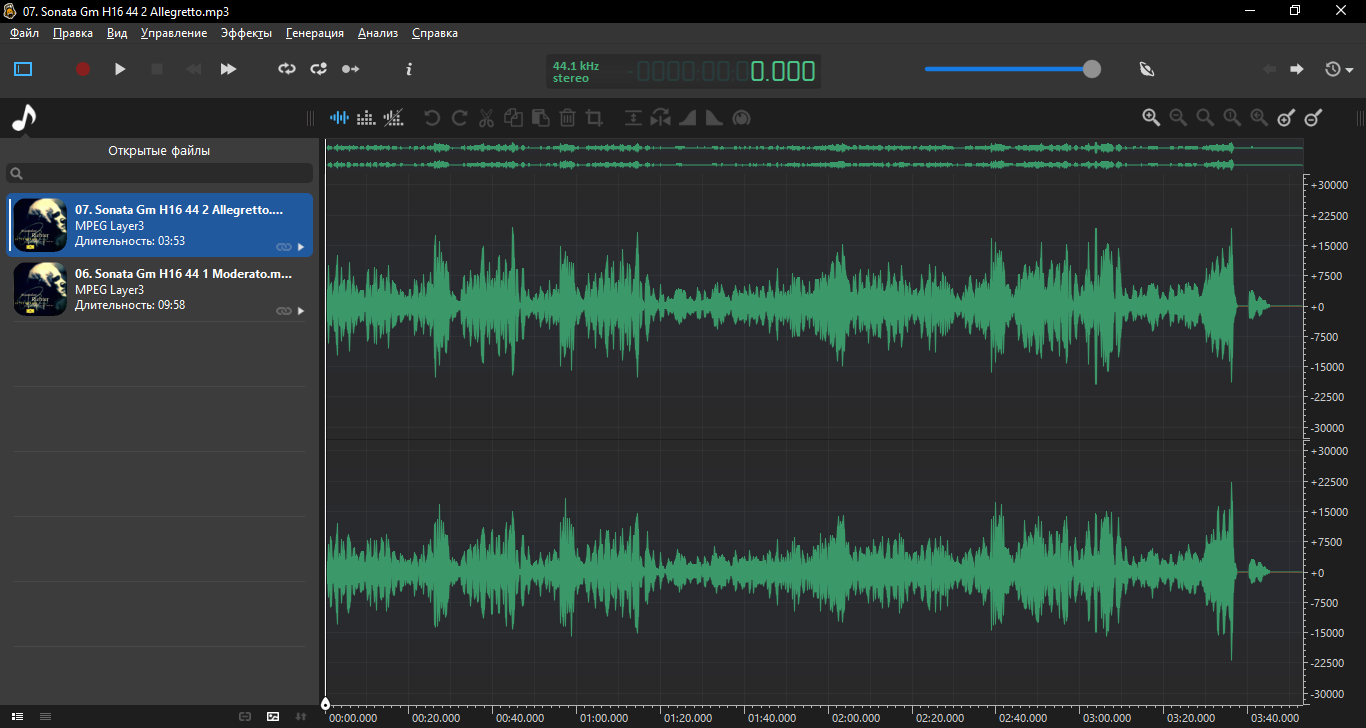Play the 06. Sonata Moderato file using its arrow
This screenshot has height=728, width=1366.
[x=301, y=311]
